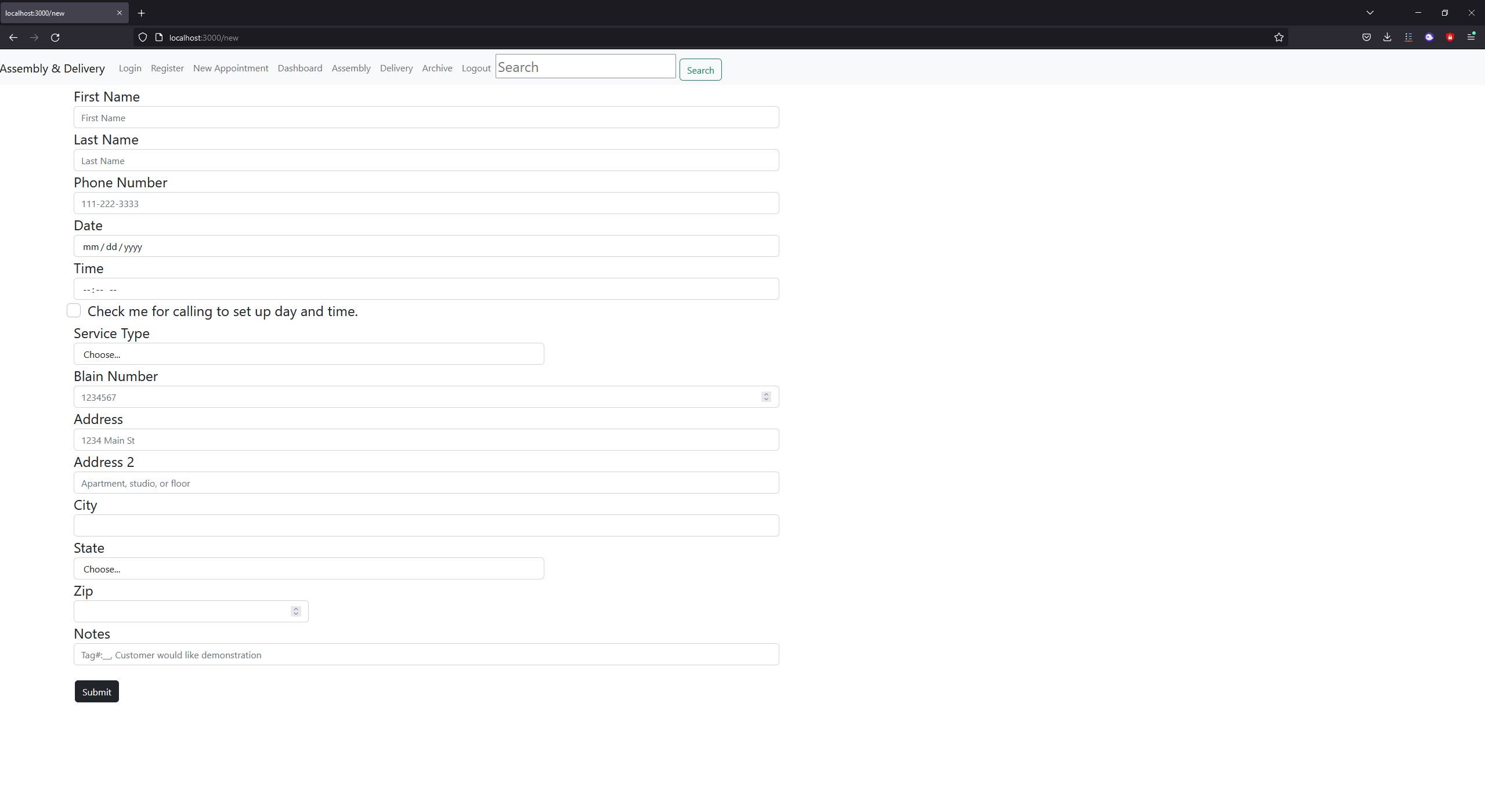
Task: Click the Time input field
Action: coord(426,289)
